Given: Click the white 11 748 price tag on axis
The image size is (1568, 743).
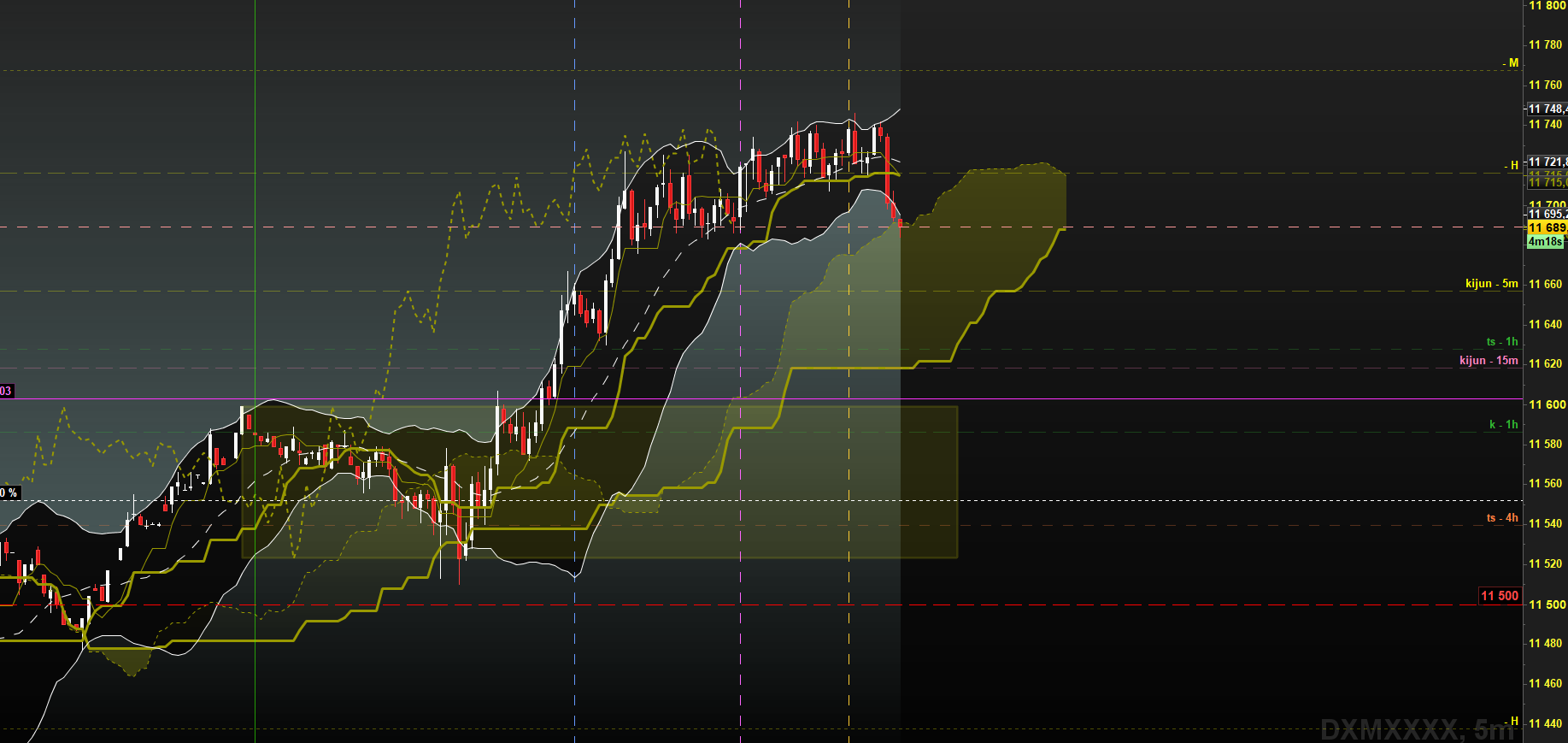Looking at the screenshot, I should [1547, 109].
